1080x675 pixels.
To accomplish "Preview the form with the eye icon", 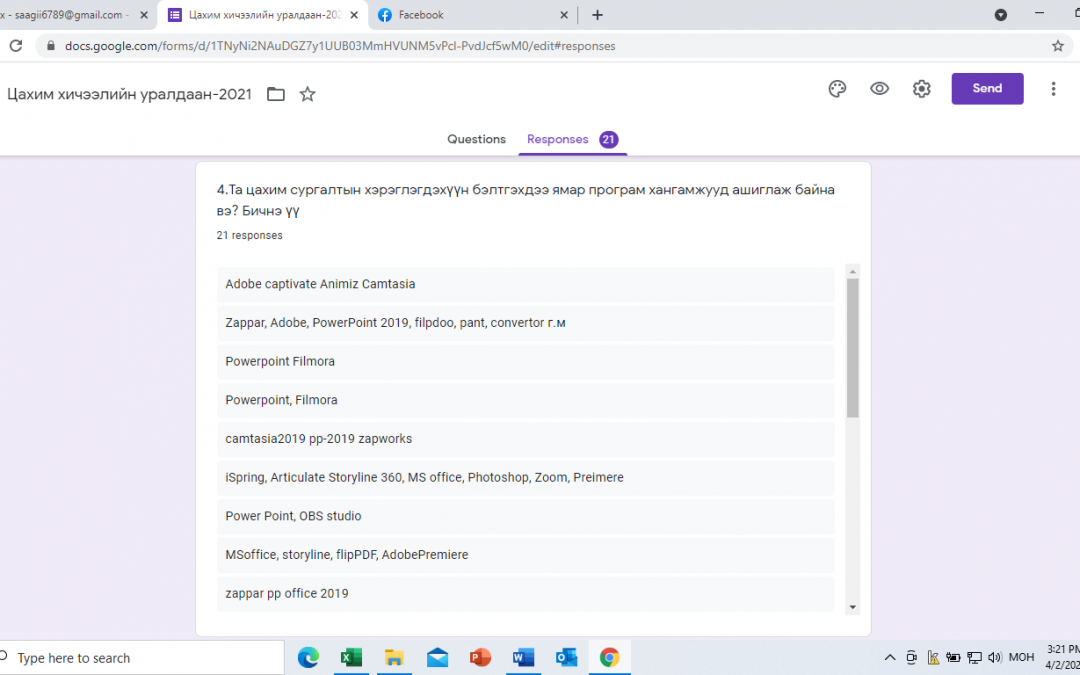I will [x=880, y=89].
